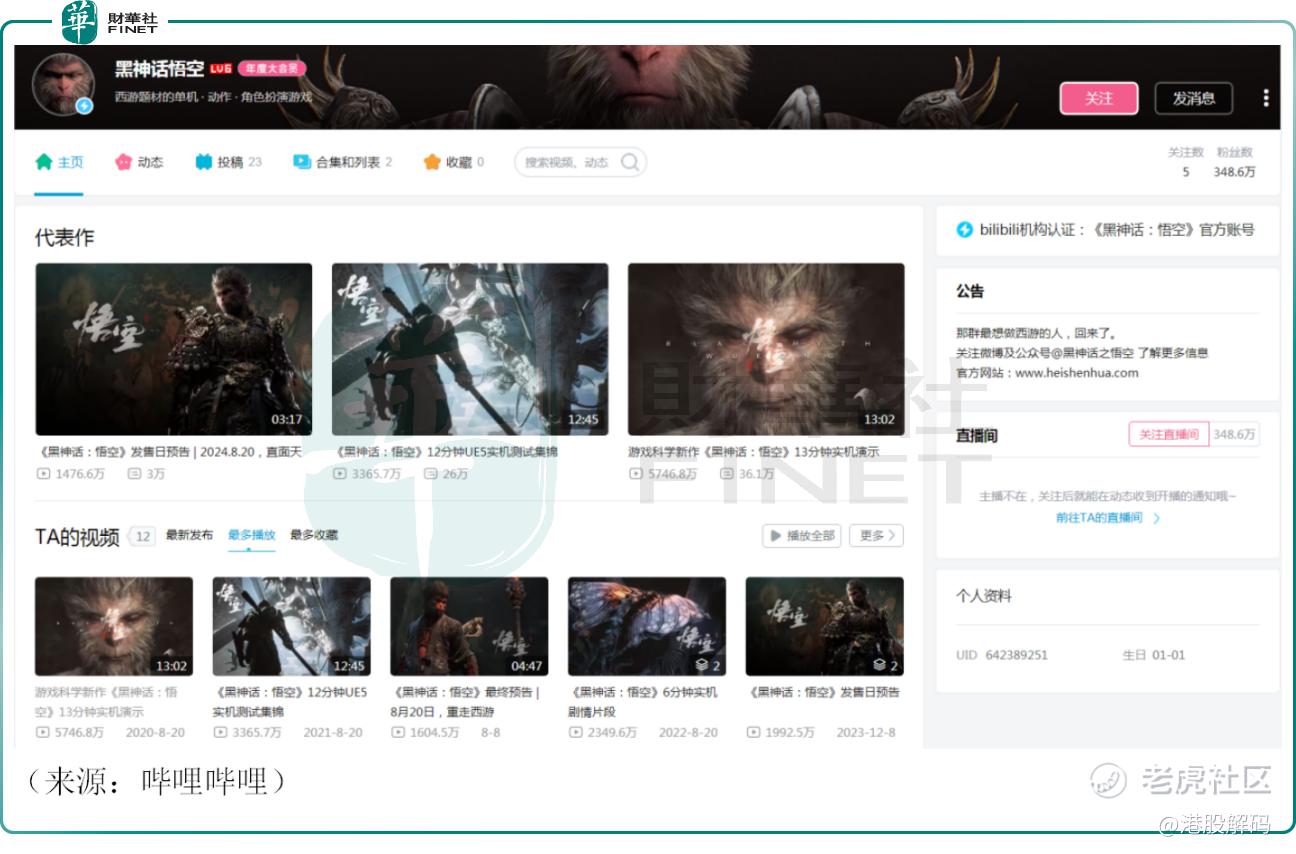Viewport: 1296px width, 854px height.
Task: Click the video count 12 badge
Action: point(143,537)
